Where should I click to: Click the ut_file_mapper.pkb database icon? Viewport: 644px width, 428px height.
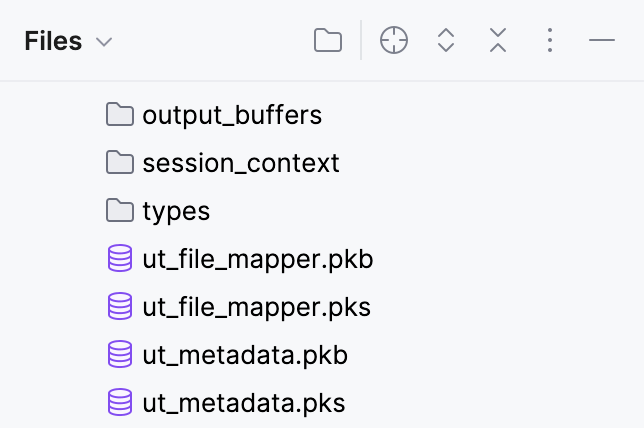[x=120, y=259]
